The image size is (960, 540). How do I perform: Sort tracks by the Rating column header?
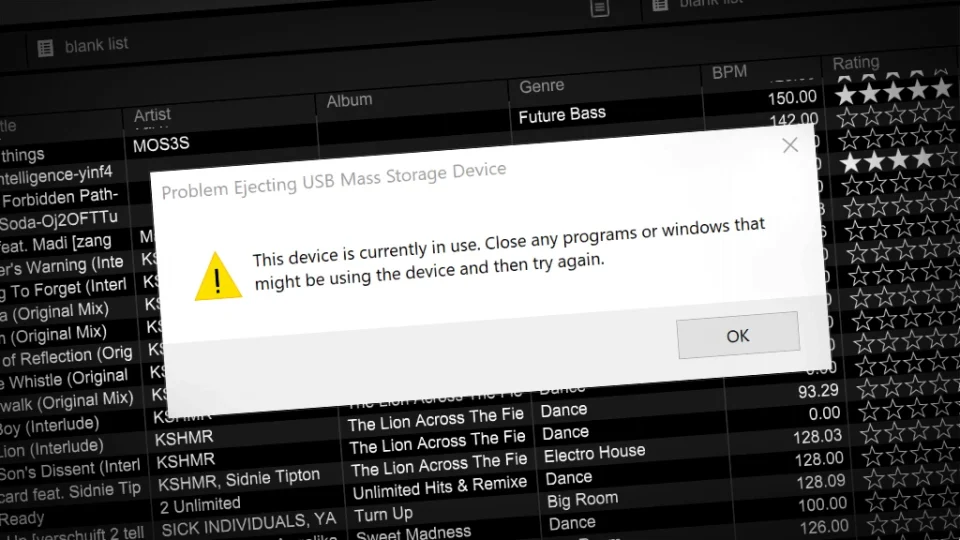(855, 62)
